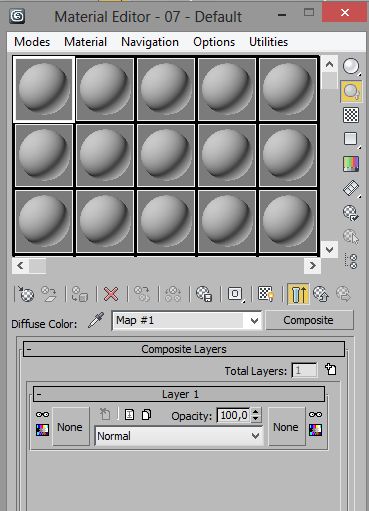
Task: Select the first material sample slot
Action: [x=44, y=89]
